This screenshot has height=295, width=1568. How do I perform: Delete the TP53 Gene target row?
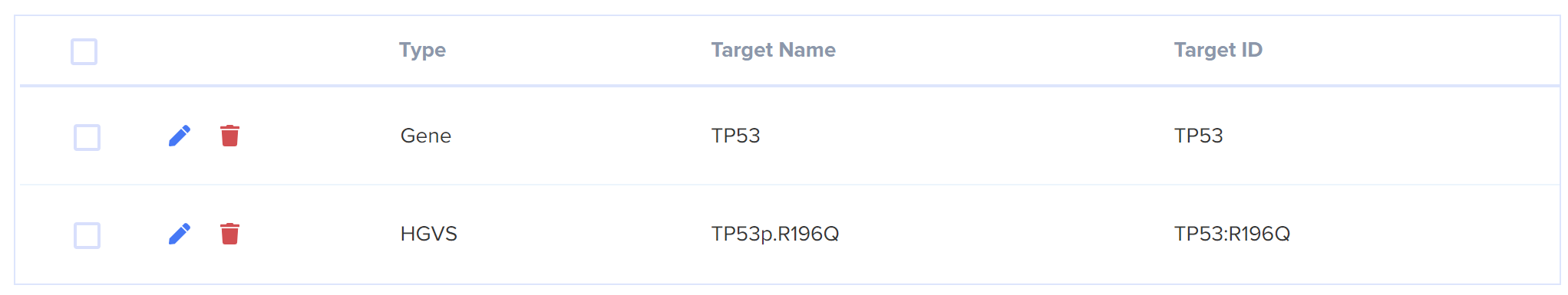(229, 136)
